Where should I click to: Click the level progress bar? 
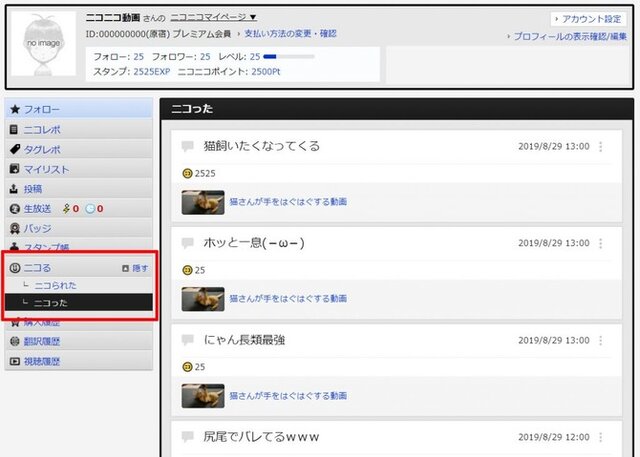289,57
